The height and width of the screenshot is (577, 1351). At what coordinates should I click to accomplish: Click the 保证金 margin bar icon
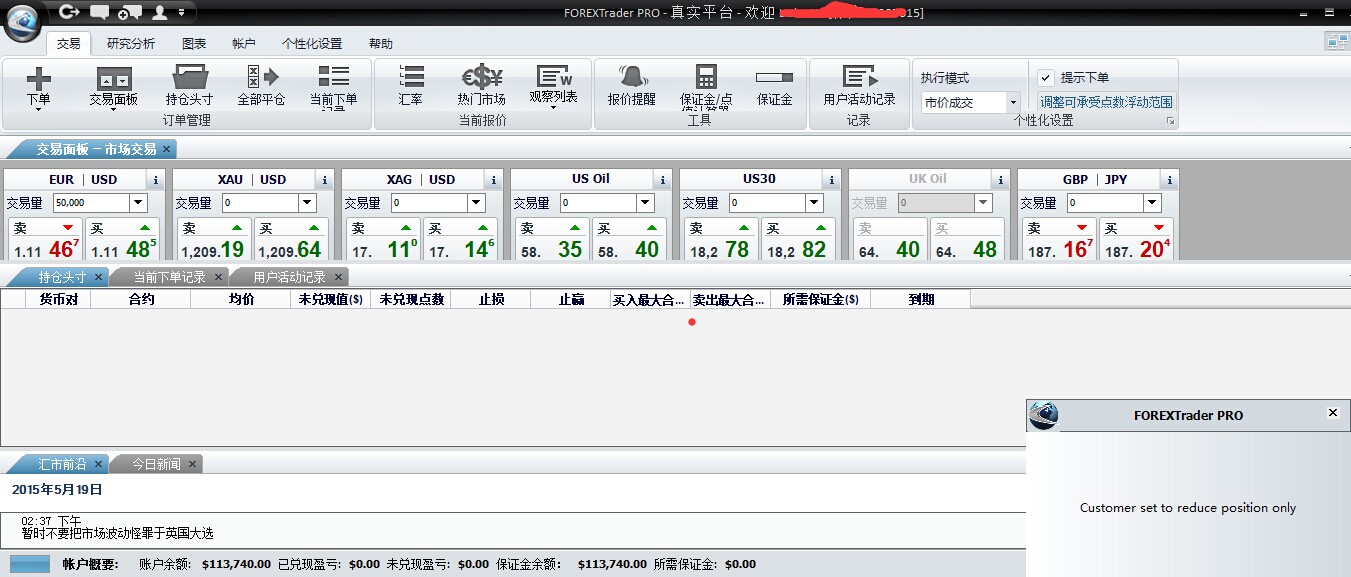tap(774, 87)
